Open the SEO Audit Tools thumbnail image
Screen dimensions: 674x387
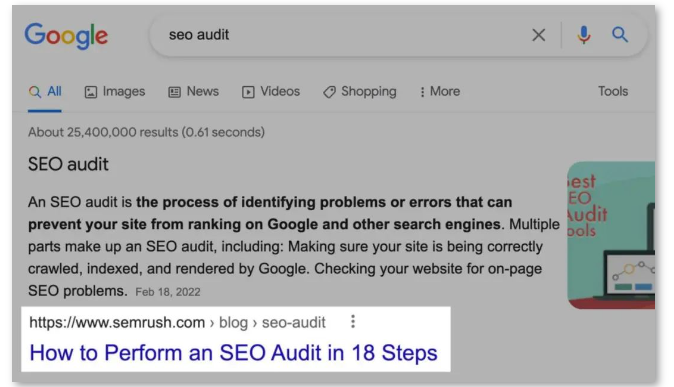(611, 235)
